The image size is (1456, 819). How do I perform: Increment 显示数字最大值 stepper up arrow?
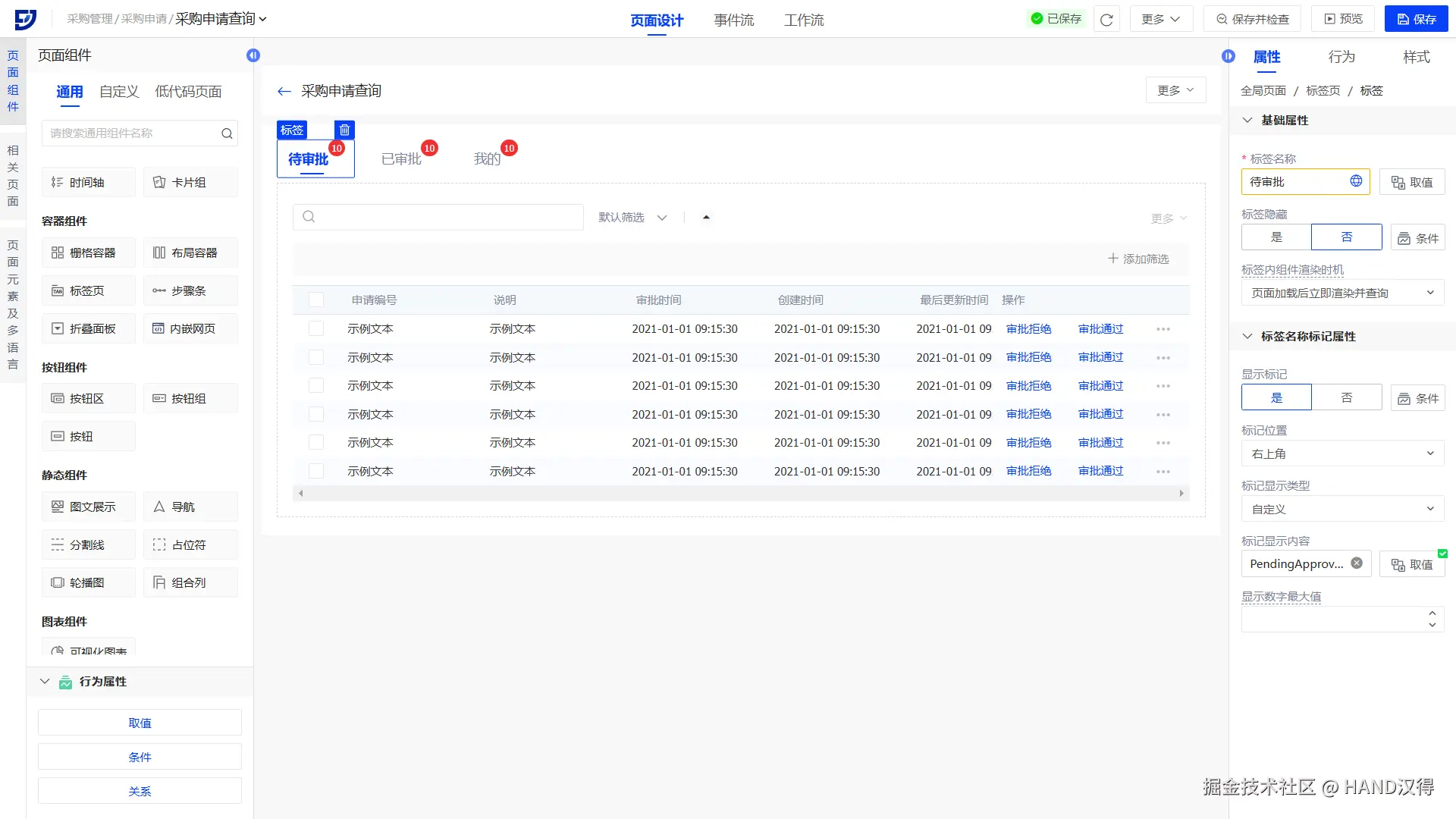coord(1432,613)
